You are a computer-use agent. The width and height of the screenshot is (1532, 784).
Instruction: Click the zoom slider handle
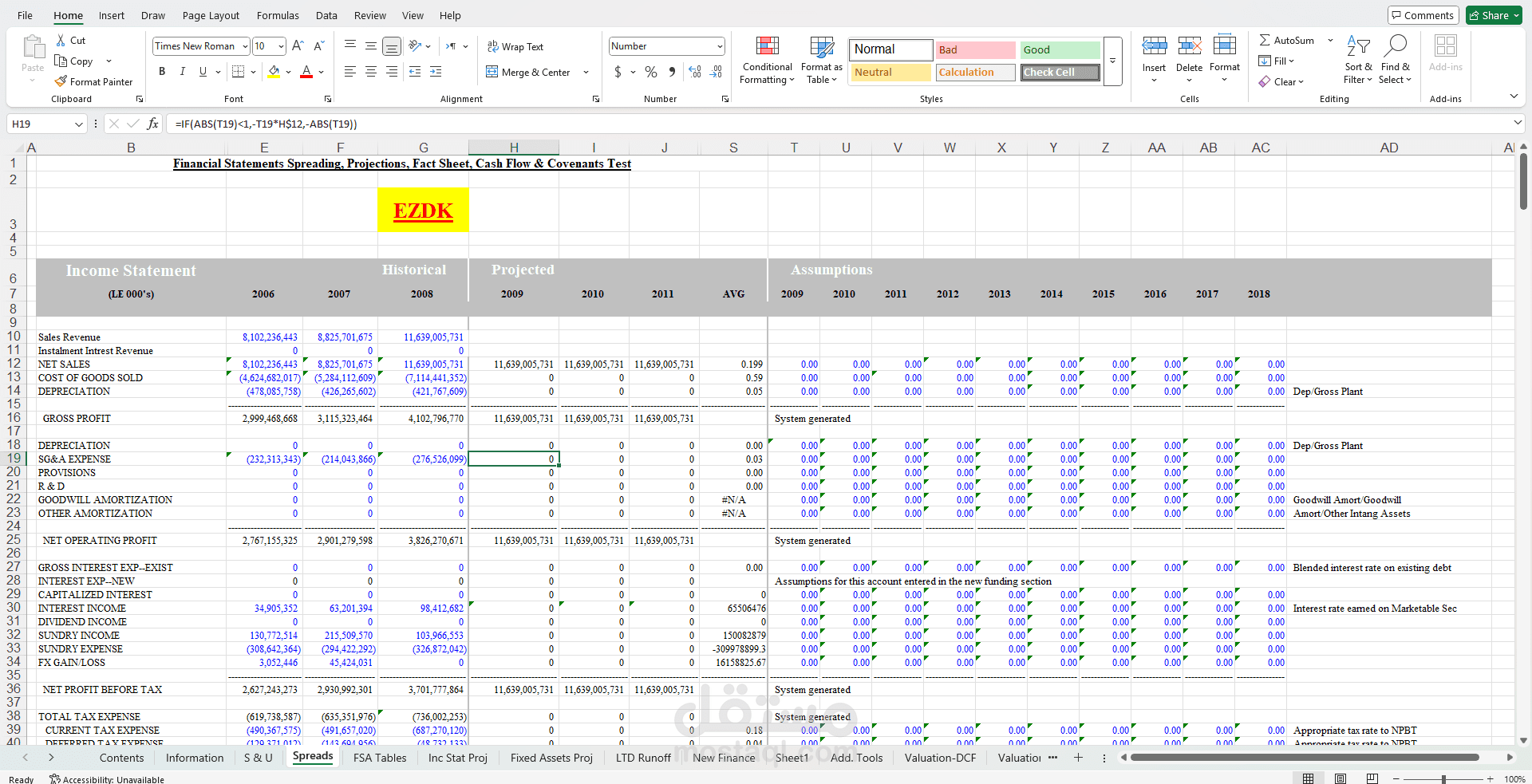click(1443, 778)
